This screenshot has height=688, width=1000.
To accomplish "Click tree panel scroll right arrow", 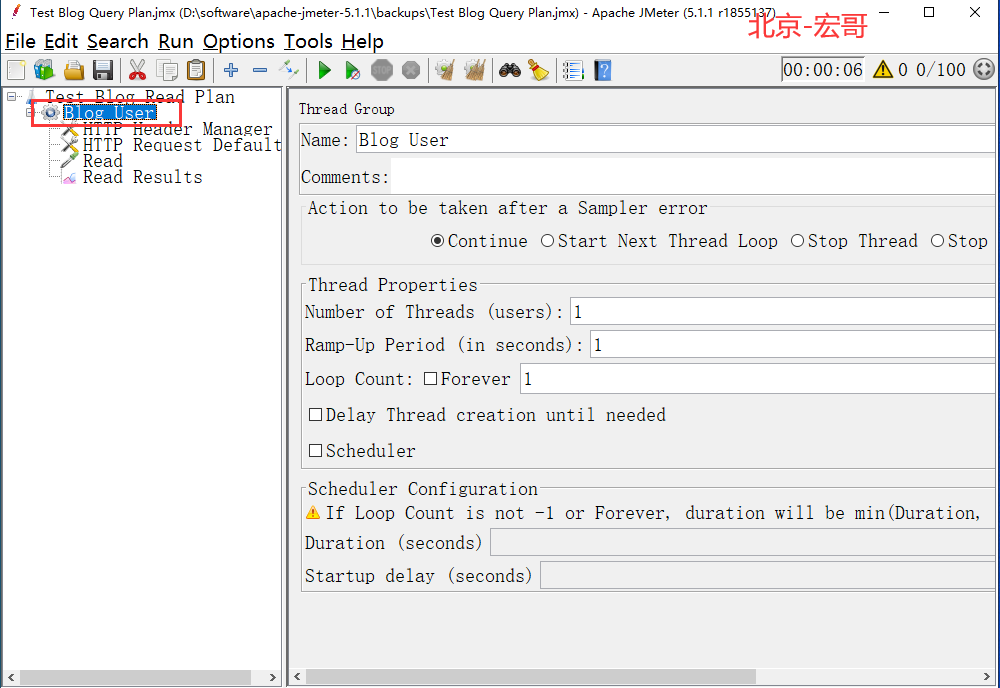I will [x=272, y=677].
